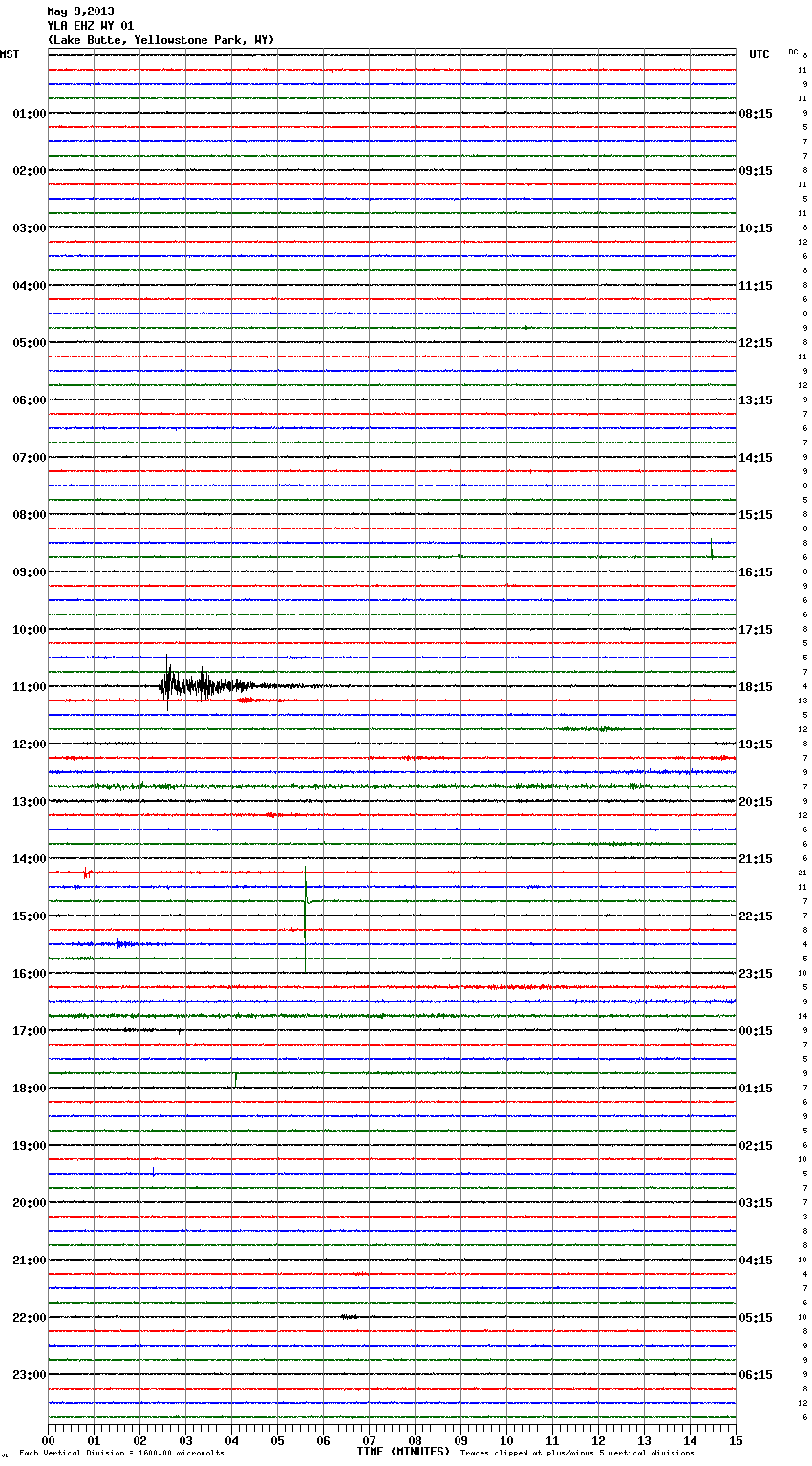This screenshot has height=1466, width=812.
Task: Select the 07:00 MST row label
Action: click(x=30, y=458)
